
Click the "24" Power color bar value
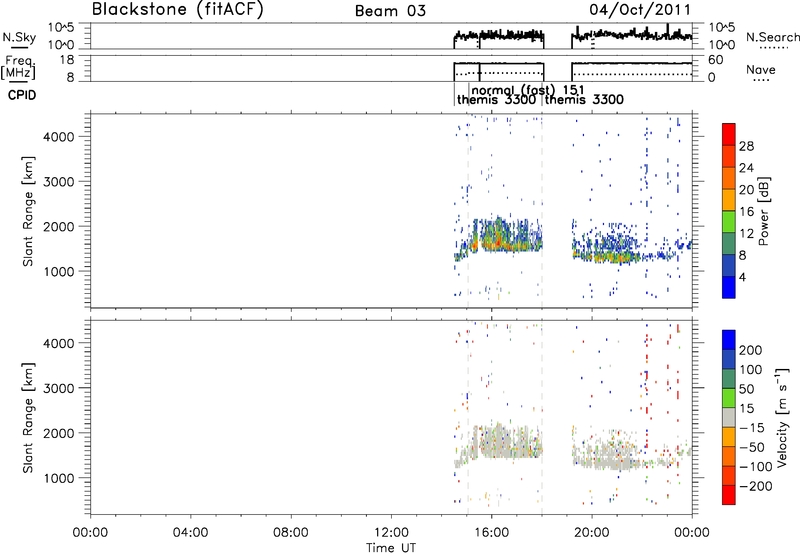point(746,168)
